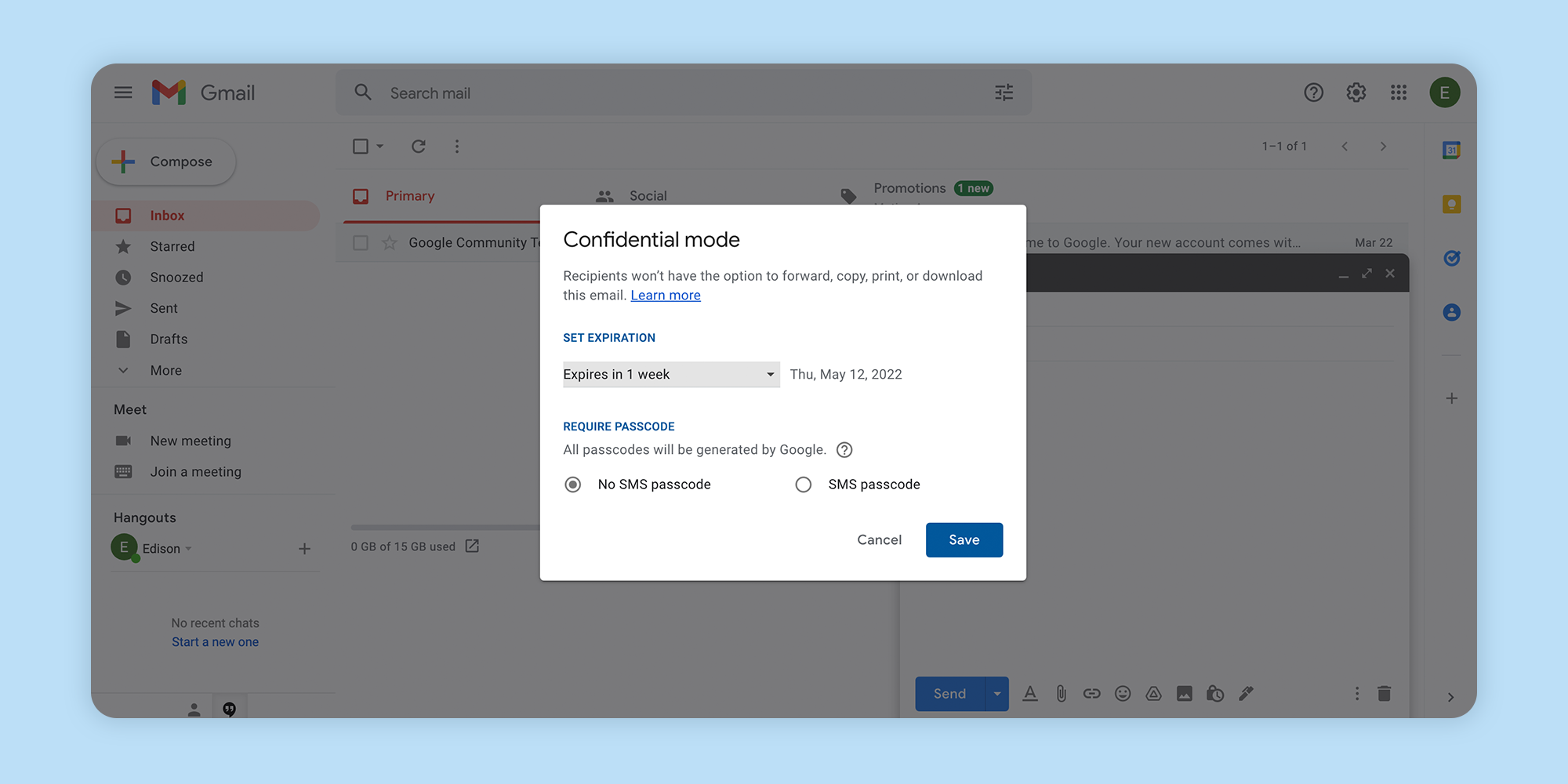Image resolution: width=1568 pixels, height=784 pixels.
Task: Discard draft trash icon
Action: point(1384,693)
